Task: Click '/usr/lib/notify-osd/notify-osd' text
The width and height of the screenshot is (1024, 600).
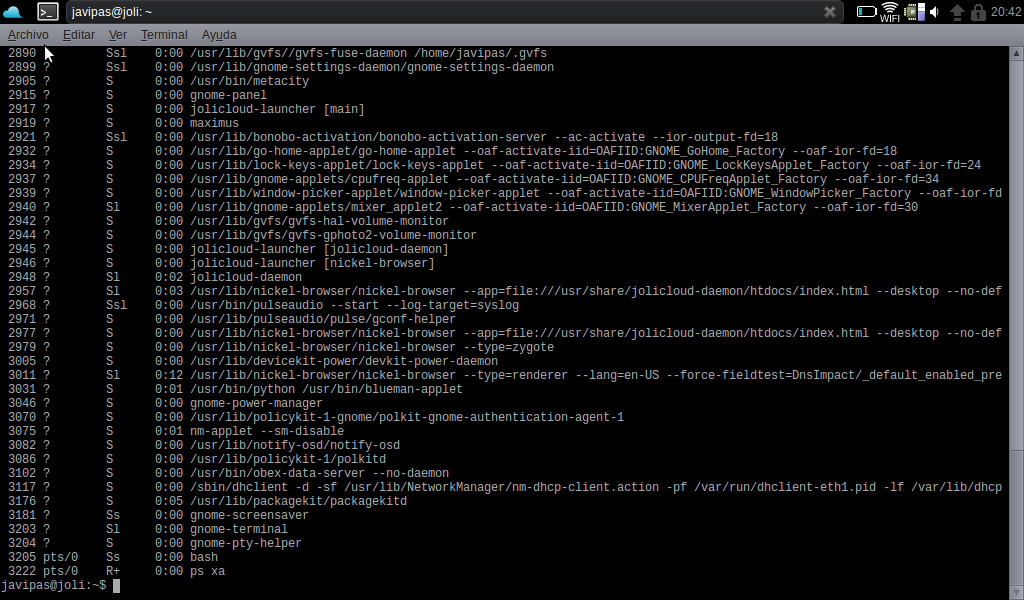Action: pyautogui.click(x=295, y=445)
